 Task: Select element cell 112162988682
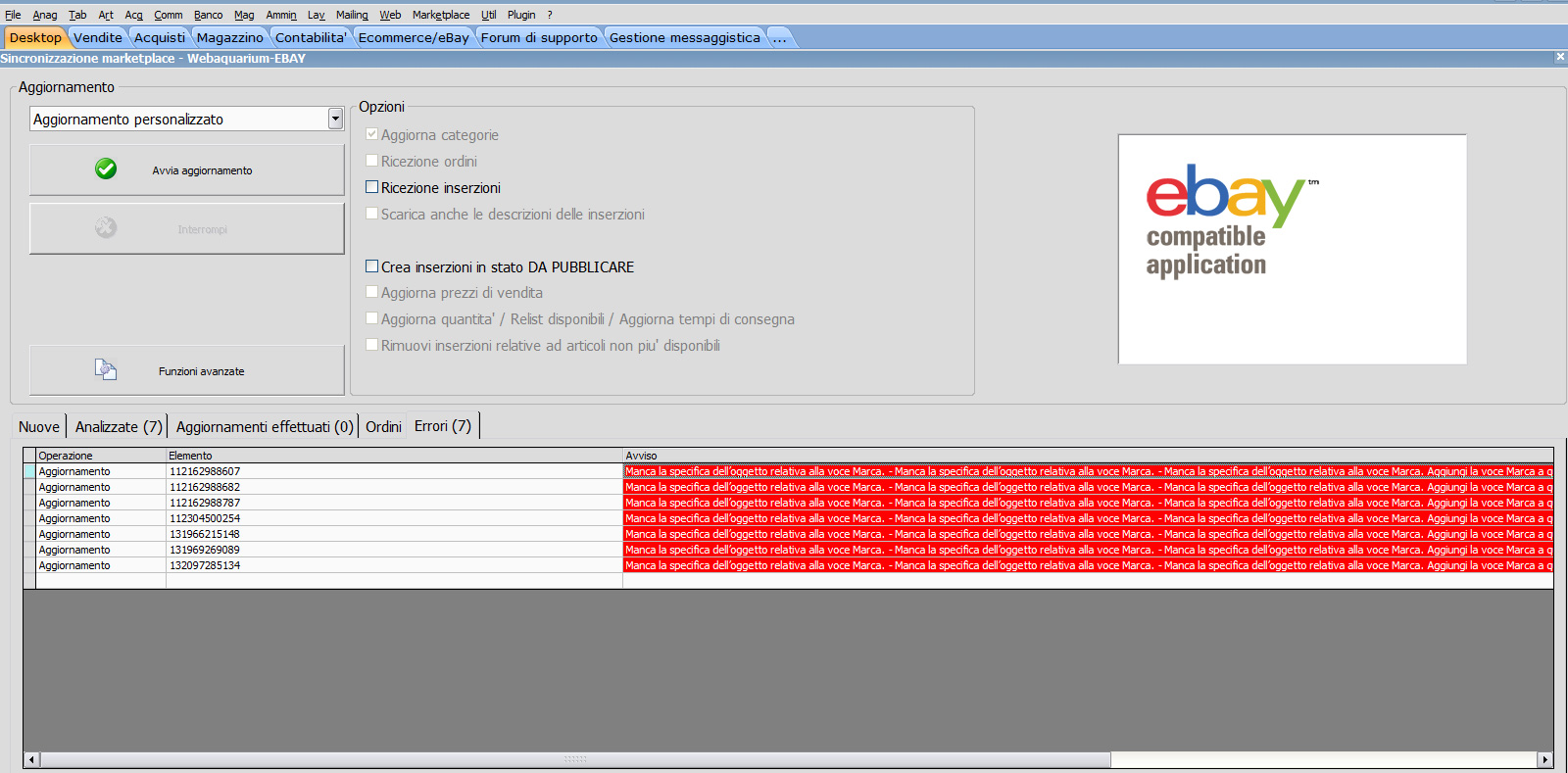[394, 487]
